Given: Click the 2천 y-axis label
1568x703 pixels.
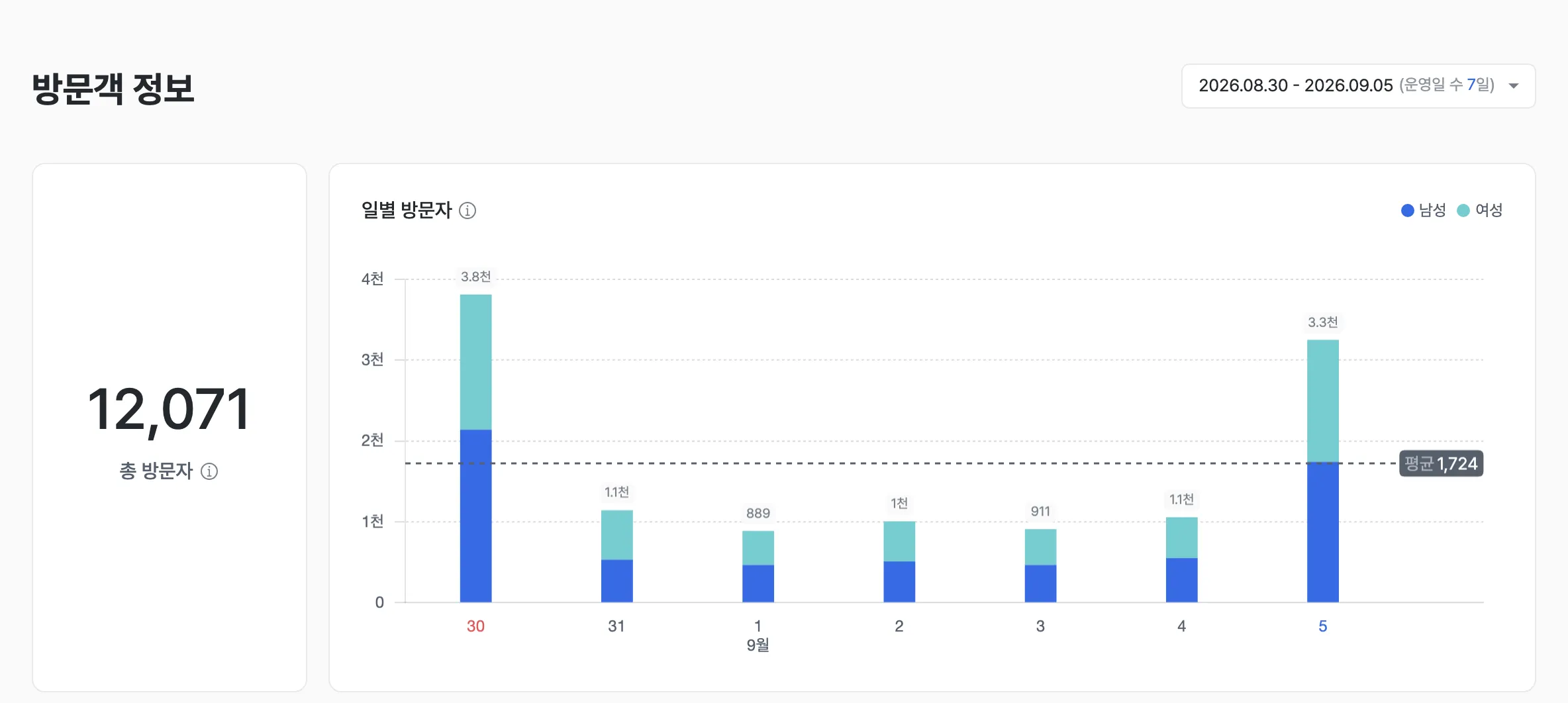Looking at the screenshot, I should [x=373, y=440].
